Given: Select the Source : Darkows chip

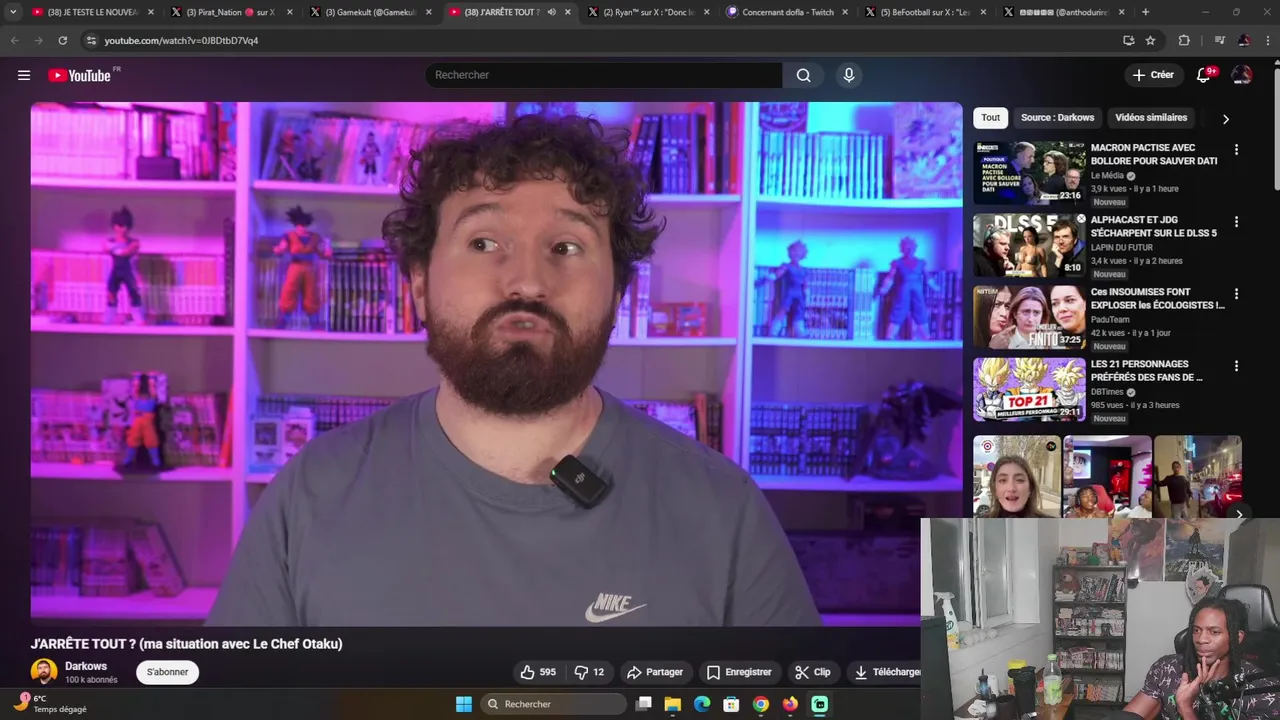Looking at the screenshot, I should click(1057, 118).
